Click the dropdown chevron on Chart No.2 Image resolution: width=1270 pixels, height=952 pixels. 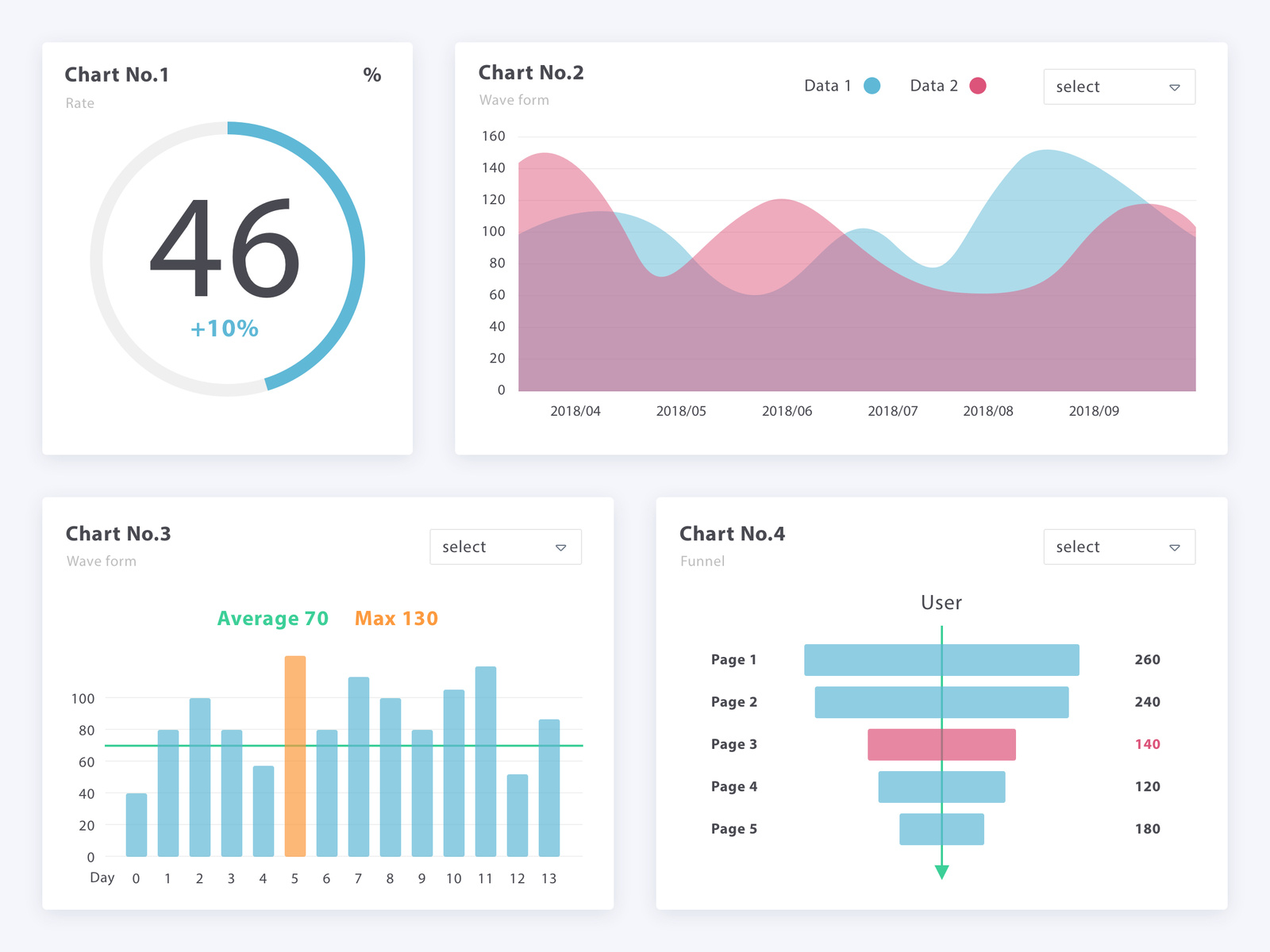coord(1176,86)
